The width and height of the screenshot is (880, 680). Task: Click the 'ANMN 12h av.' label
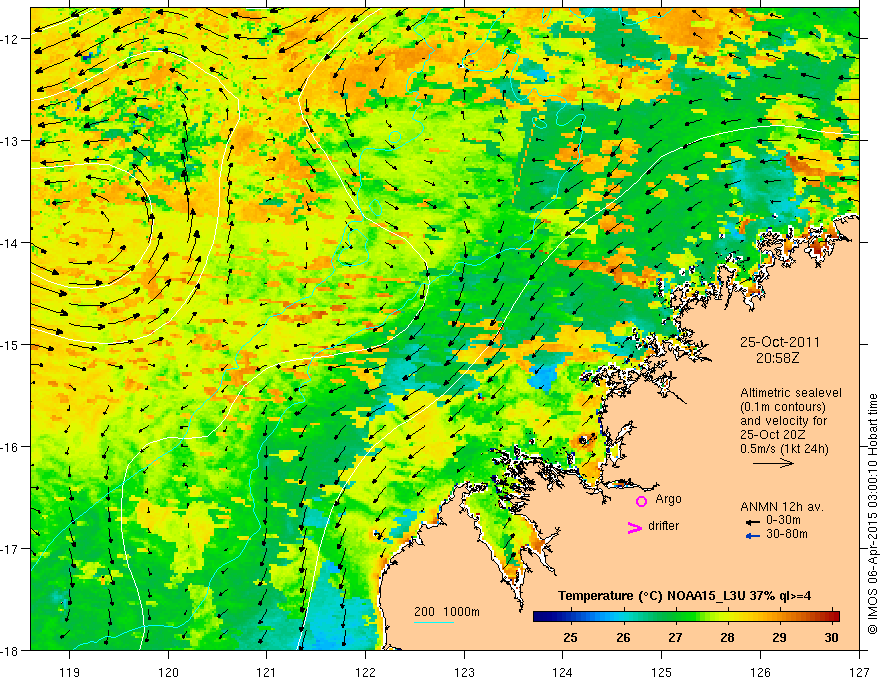(782, 507)
